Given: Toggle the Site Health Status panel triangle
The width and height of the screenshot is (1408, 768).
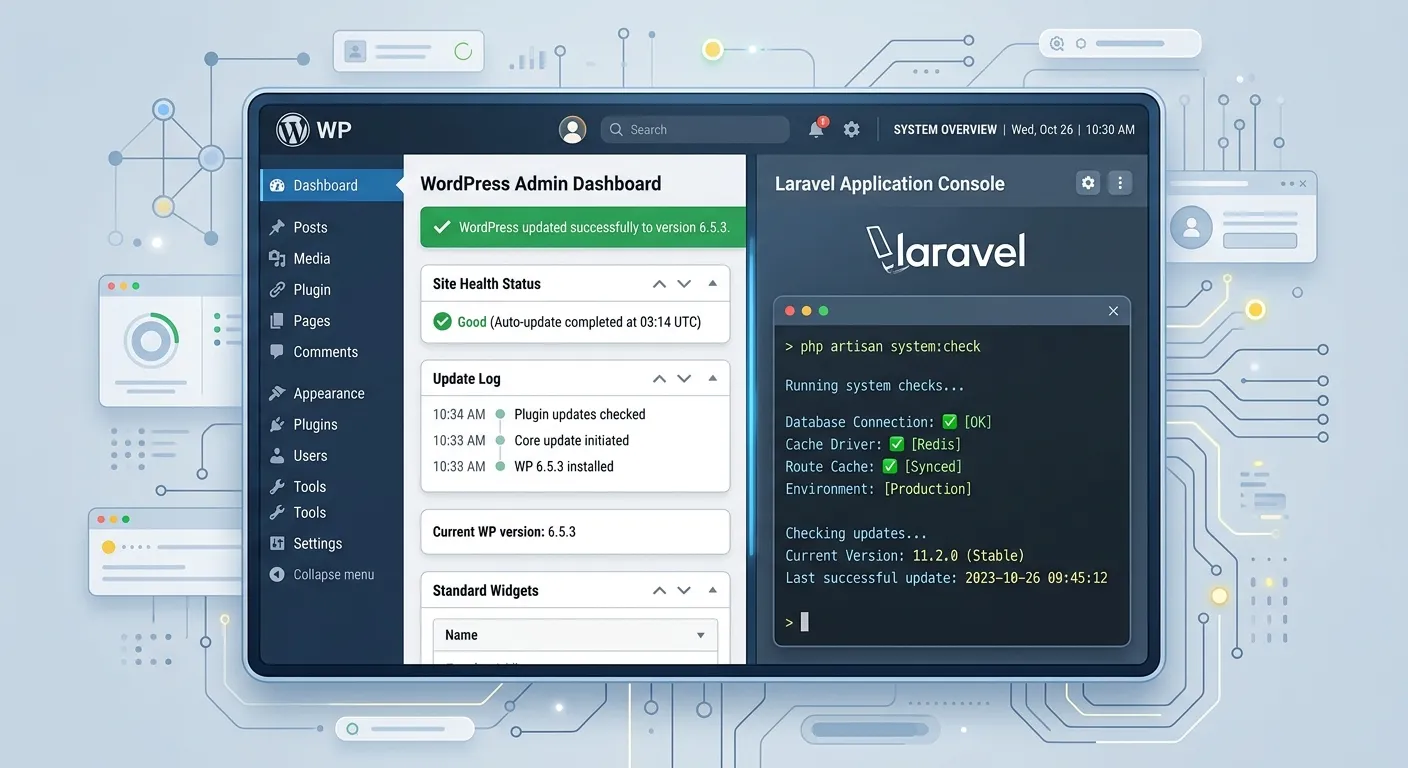Looking at the screenshot, I should 712,284.
